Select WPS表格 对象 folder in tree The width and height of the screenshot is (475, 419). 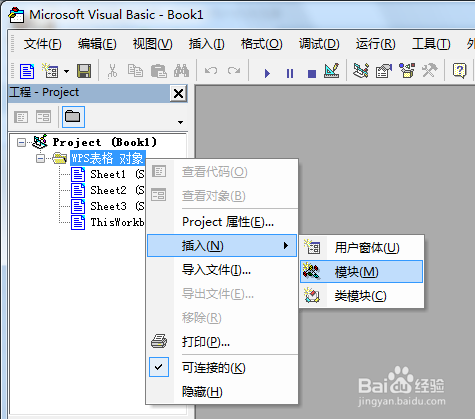tap(107, 158)
